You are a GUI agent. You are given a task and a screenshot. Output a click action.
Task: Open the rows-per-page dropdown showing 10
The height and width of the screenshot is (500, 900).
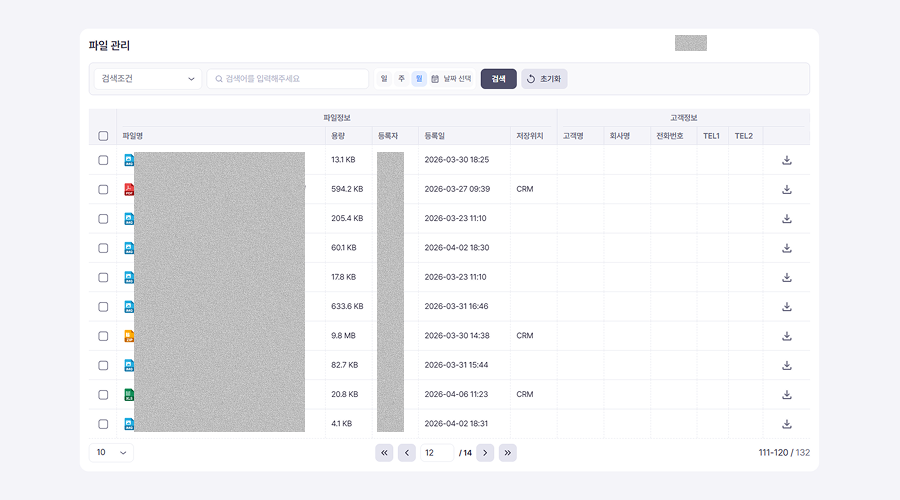[x=111, y=452]
